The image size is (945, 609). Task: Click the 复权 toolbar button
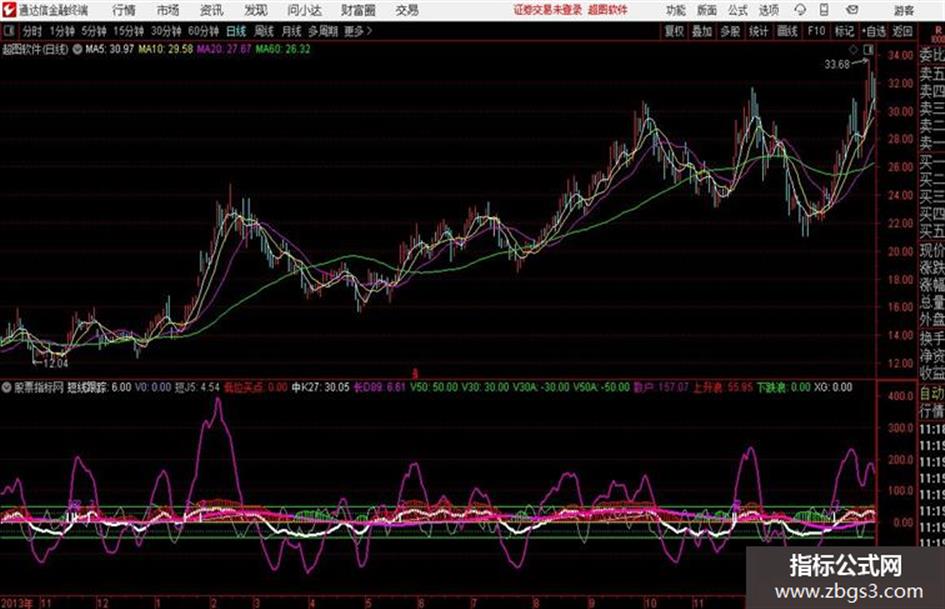674,31
